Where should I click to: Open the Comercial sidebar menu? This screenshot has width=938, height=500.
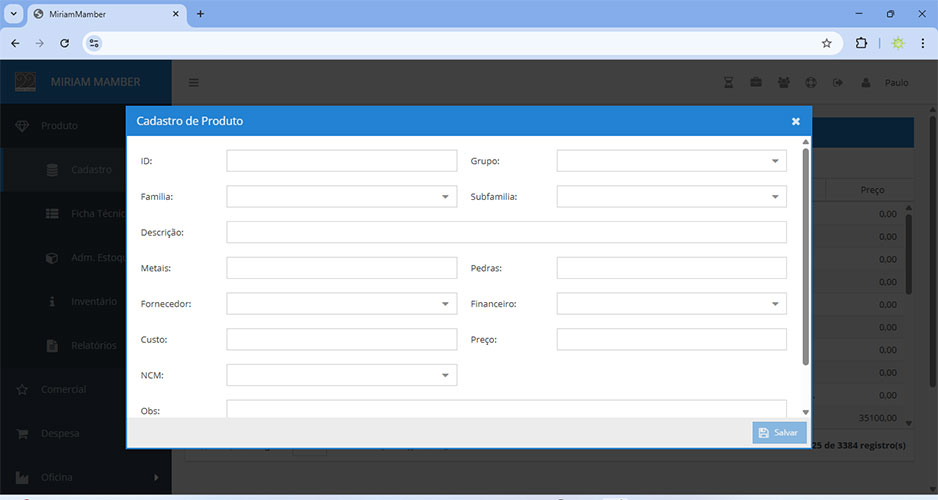point(63,389)
